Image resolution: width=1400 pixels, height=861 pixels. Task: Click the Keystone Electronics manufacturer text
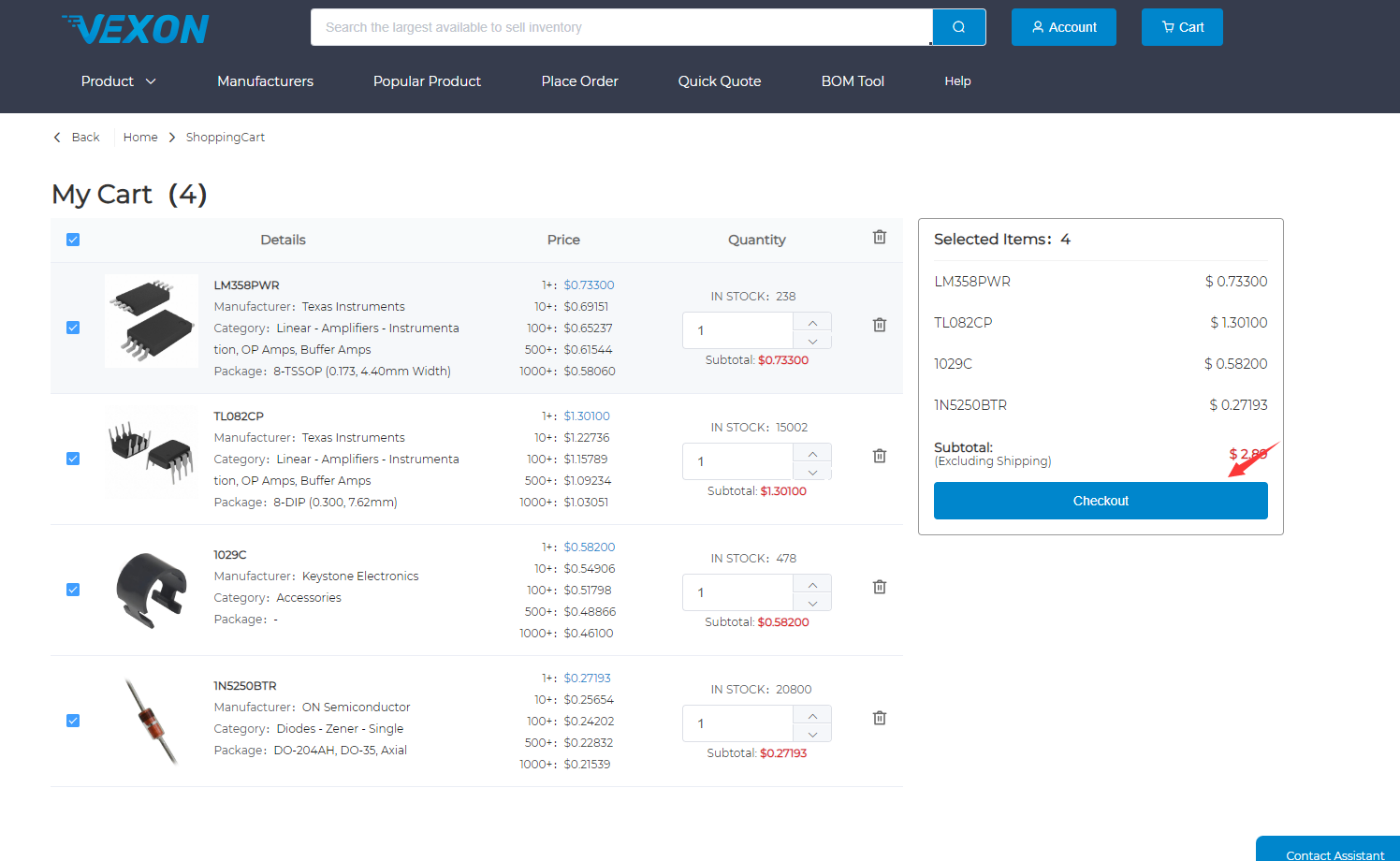point(360,576)
